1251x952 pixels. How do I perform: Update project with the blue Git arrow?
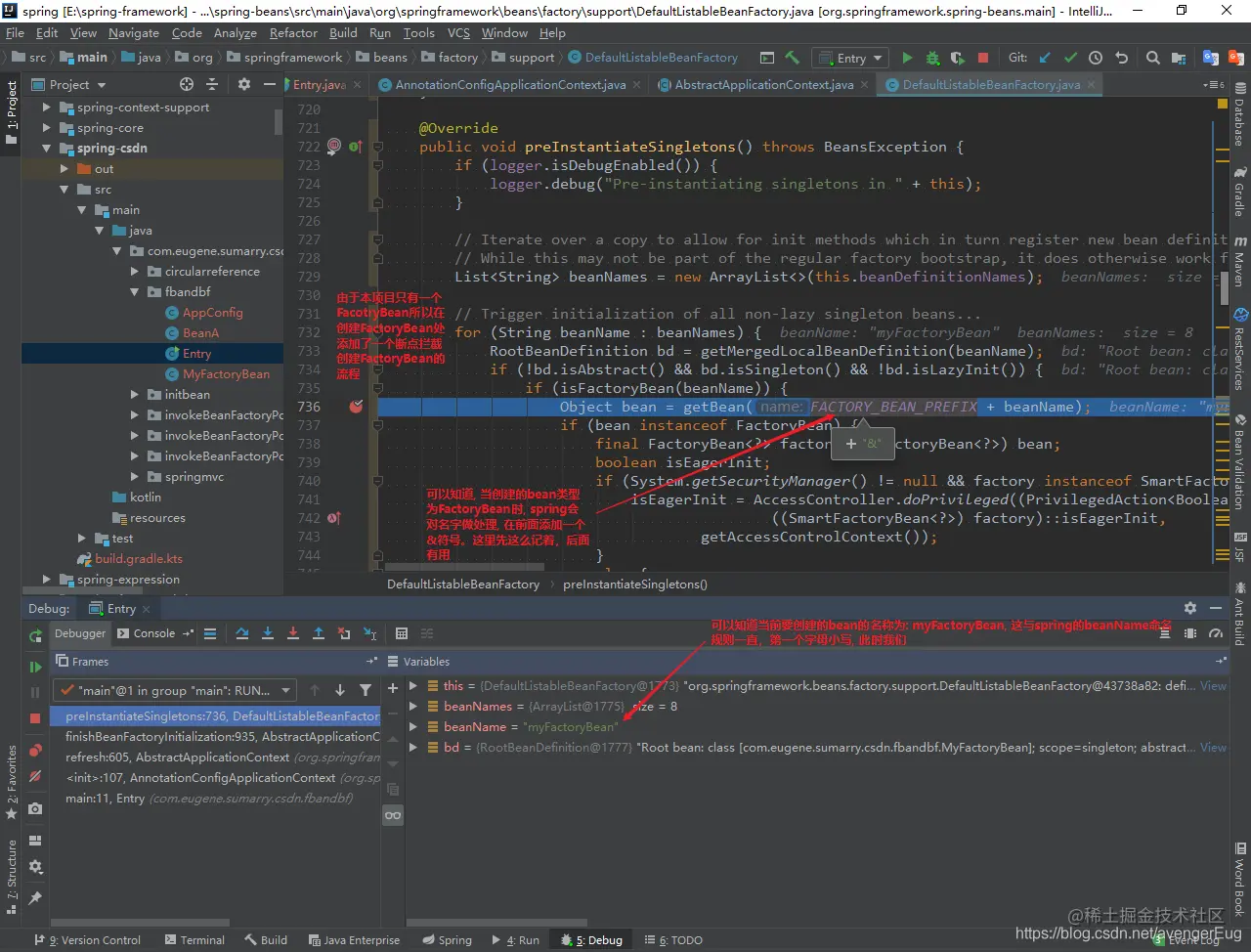pyautogui.click(x=1045, y=58)
